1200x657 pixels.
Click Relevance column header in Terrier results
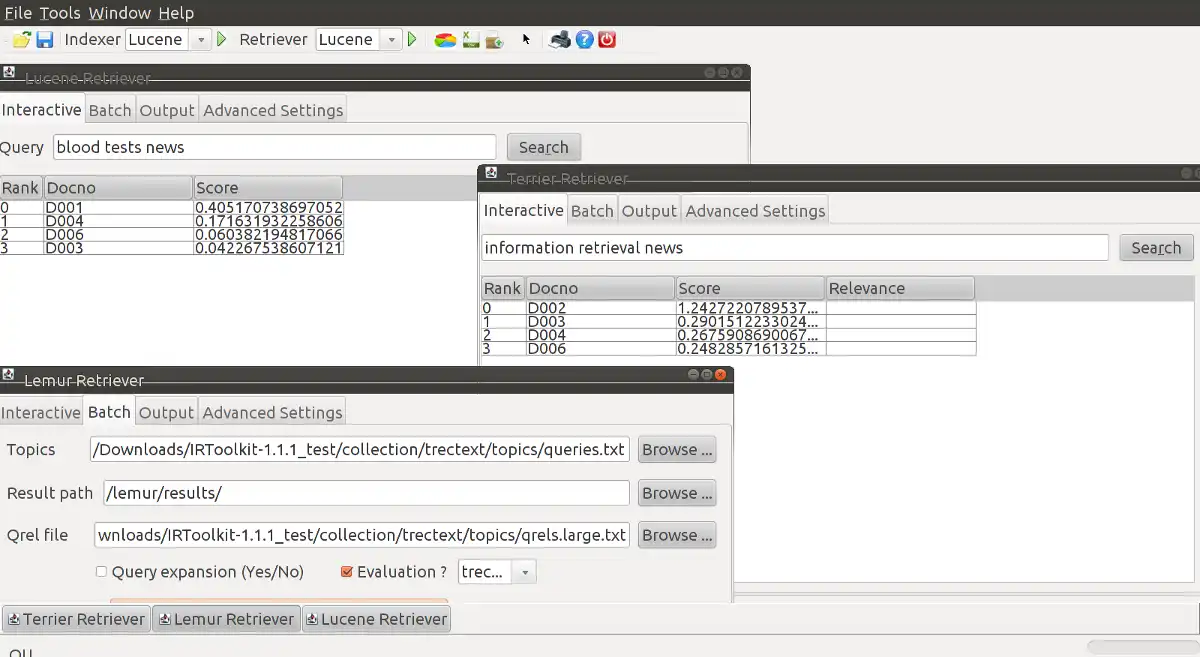[900, 288]
